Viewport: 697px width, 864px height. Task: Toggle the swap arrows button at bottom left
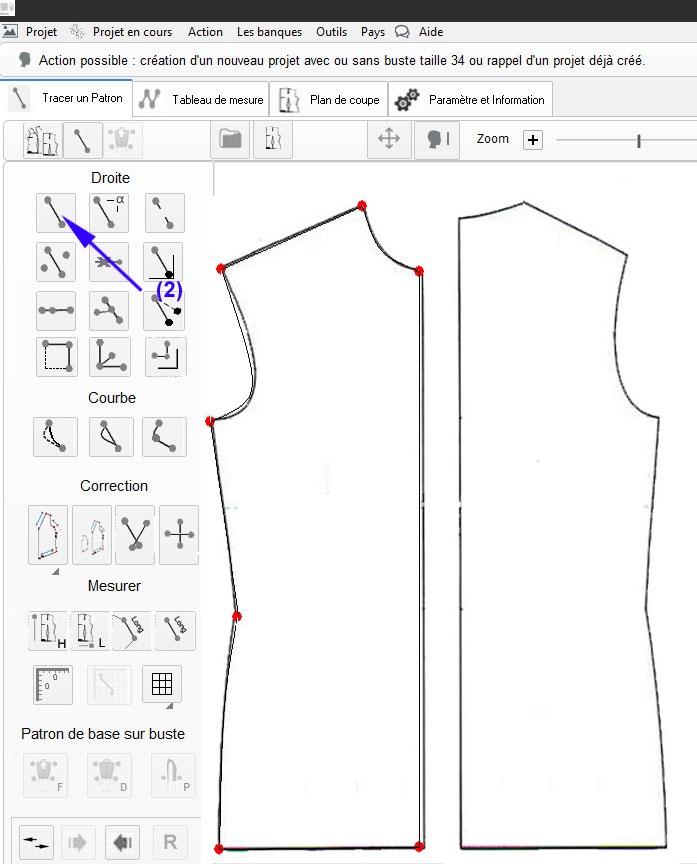[37, 842]
